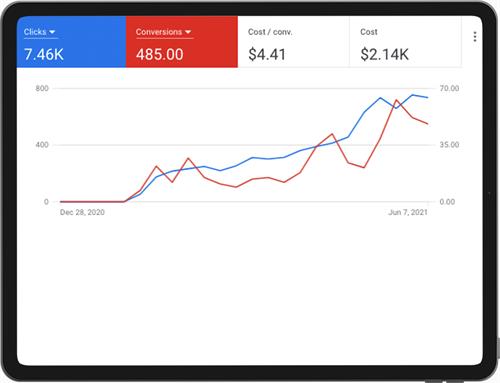Image resolution: width=500 pixels, height=383 pixels.
Task: Click the 485.00 conversions total
Action: click(x=159, y=54)
